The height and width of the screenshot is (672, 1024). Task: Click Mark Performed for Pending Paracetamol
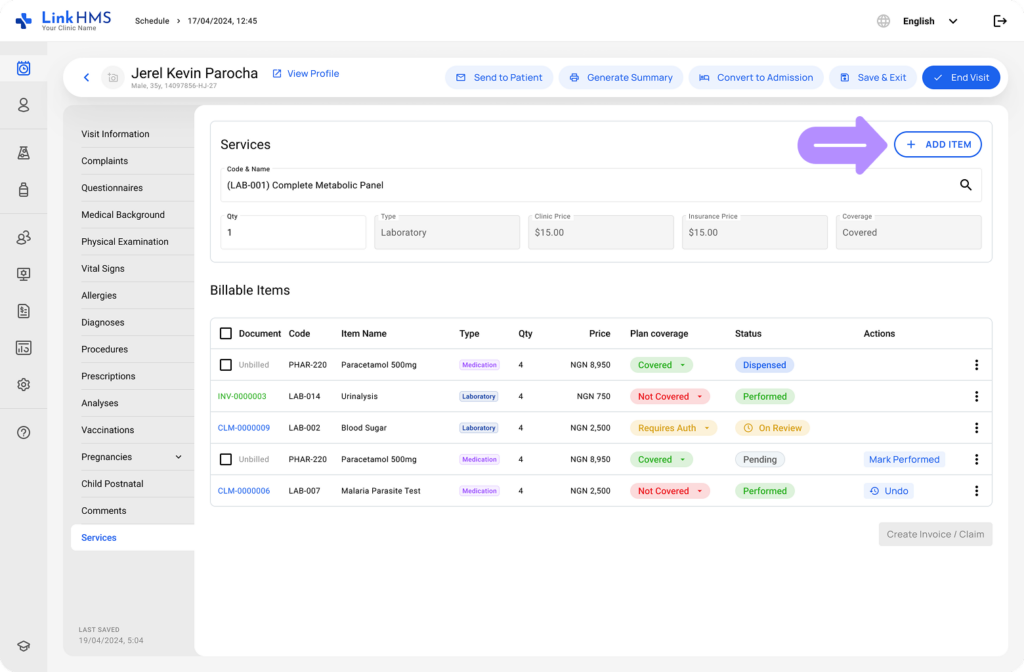904,459
